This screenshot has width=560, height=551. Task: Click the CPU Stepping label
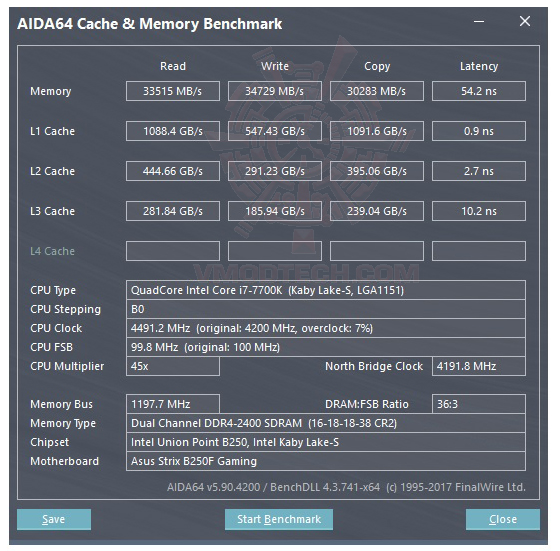[65, 309]
